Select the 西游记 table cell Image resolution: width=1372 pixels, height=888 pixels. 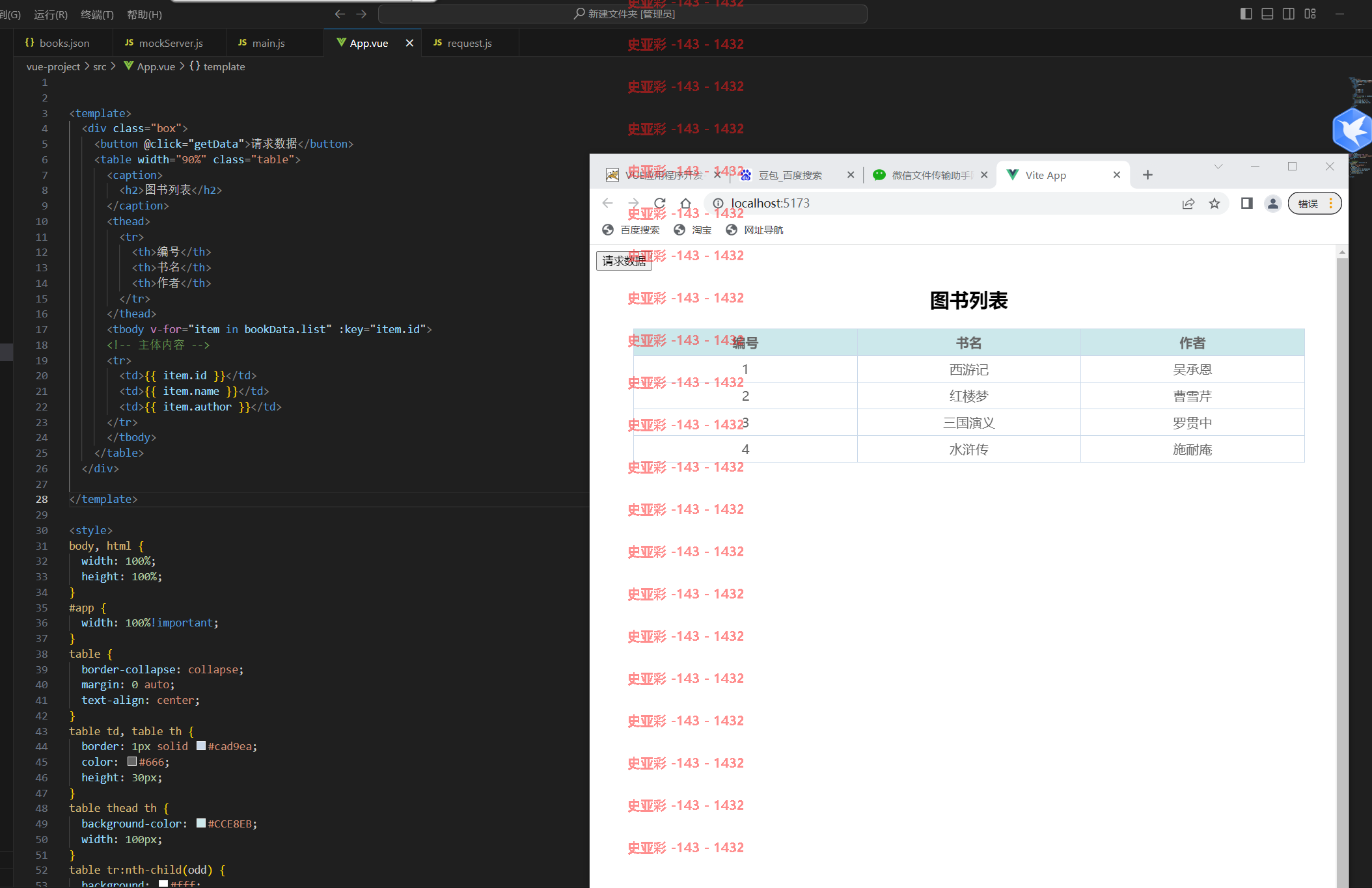pos(969,370)
